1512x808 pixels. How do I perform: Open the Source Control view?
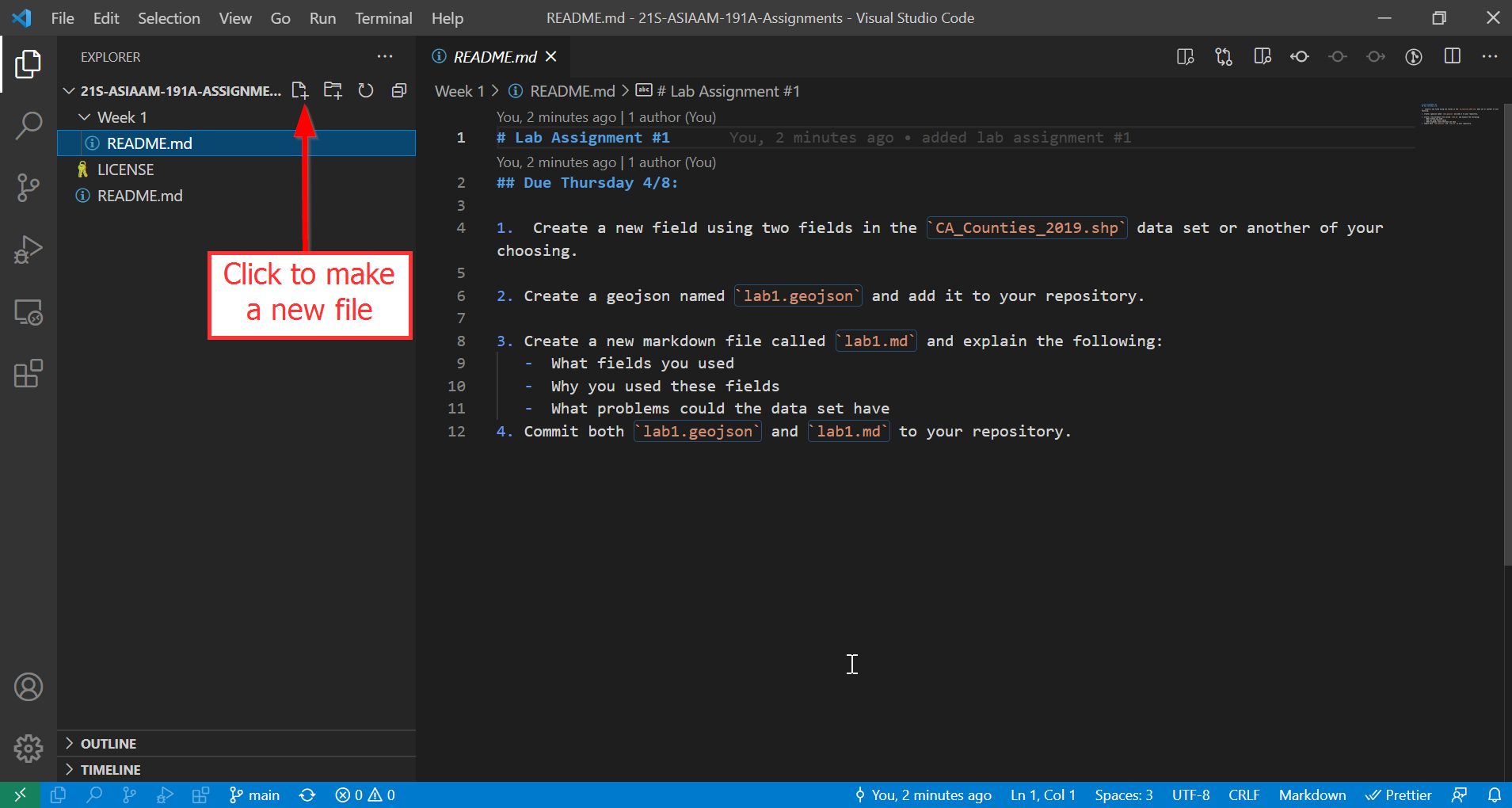29,188
